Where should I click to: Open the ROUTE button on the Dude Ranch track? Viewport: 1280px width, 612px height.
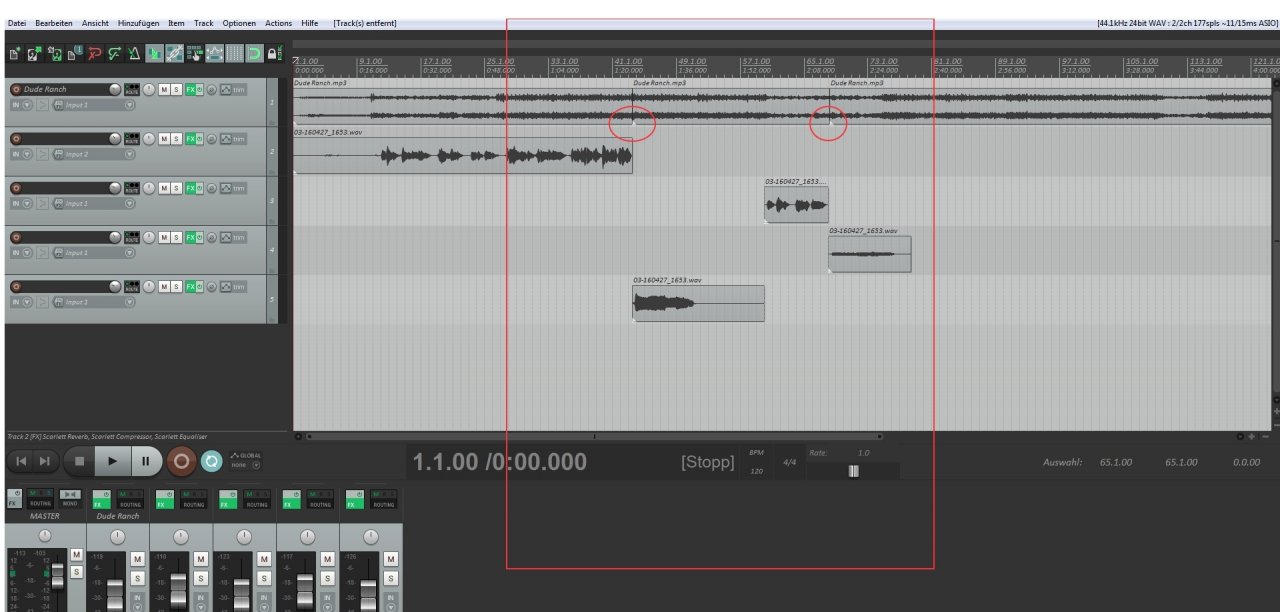point(132,89)
